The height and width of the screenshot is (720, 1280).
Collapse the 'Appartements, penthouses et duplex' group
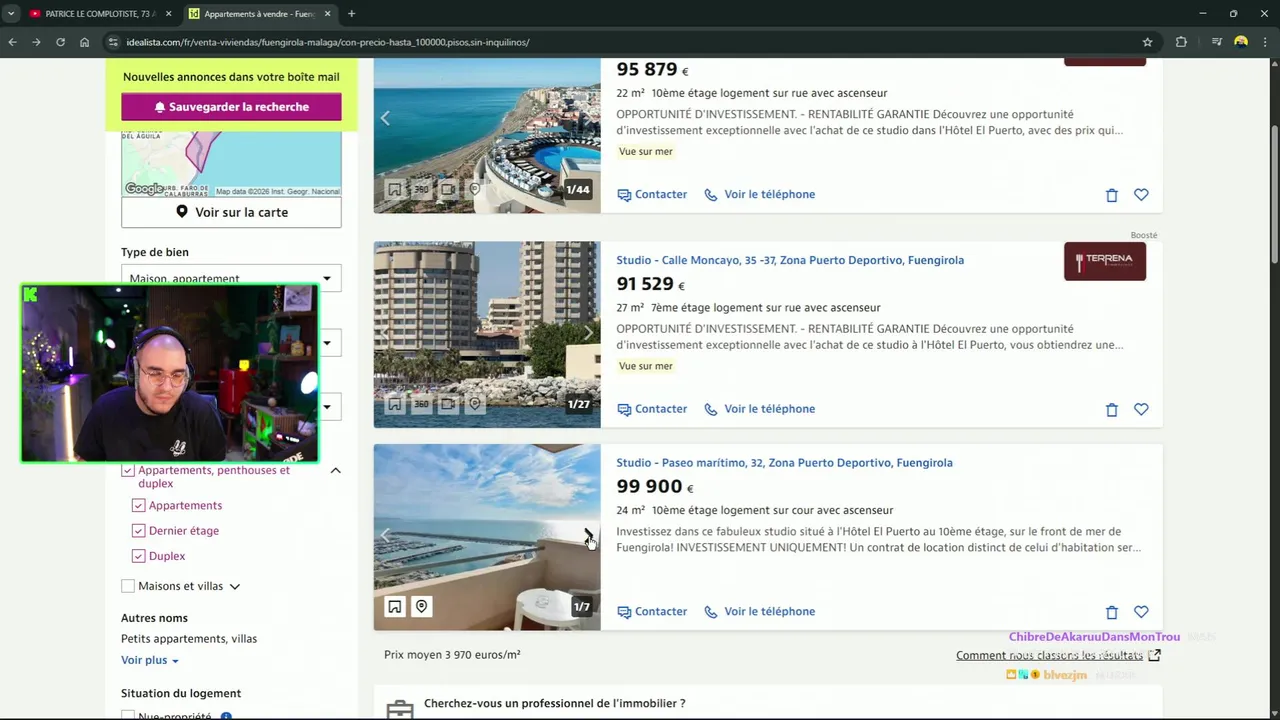point(336,470)
